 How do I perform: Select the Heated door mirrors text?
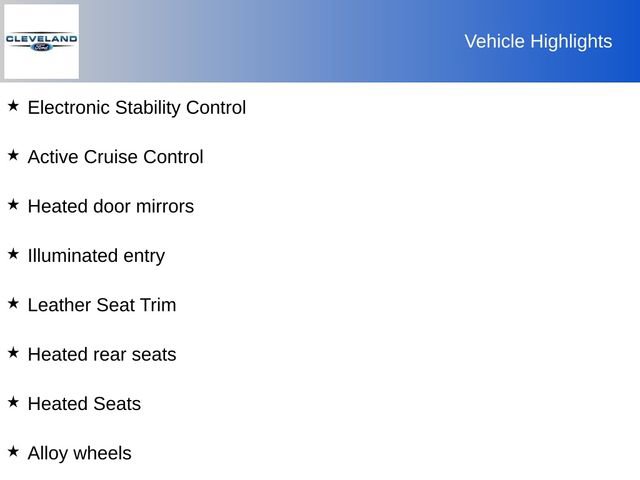tap(110, 206)
